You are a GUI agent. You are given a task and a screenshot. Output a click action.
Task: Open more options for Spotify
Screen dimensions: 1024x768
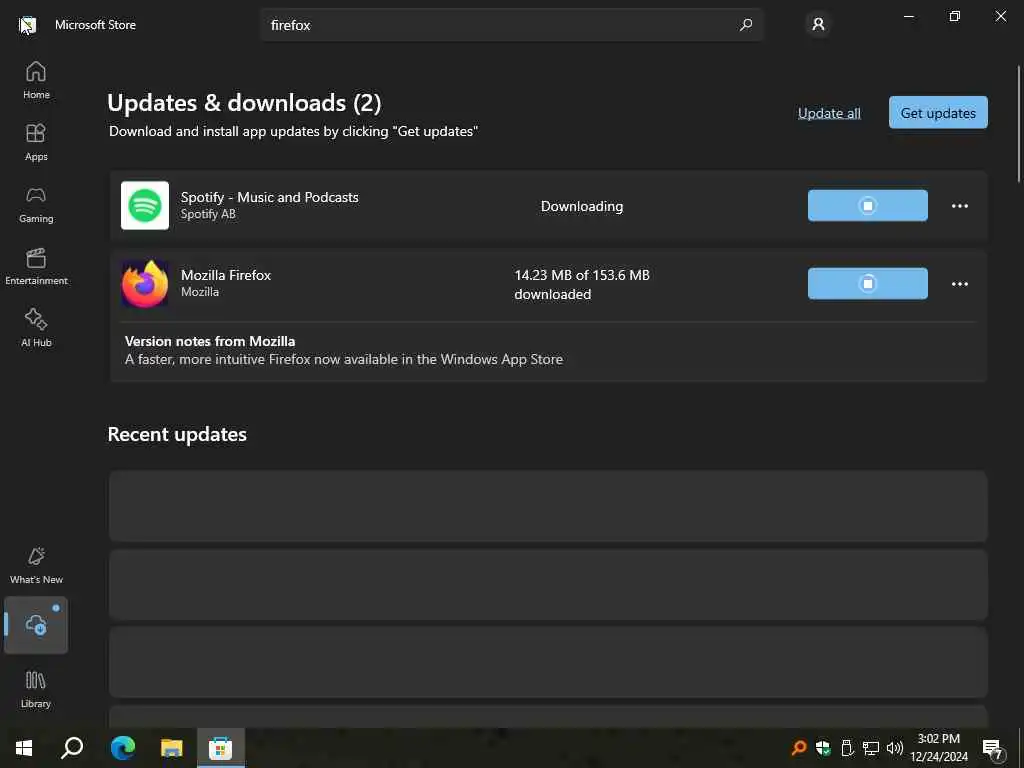959,206
